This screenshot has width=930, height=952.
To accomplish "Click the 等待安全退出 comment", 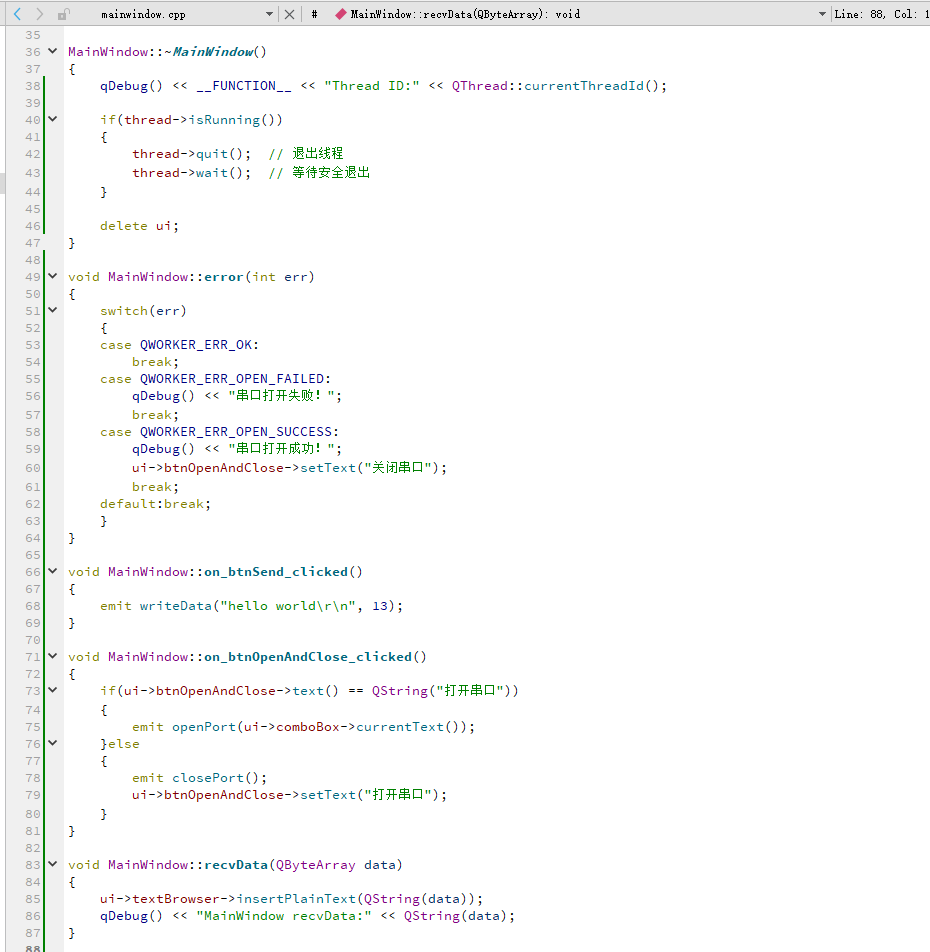I will (319, 172).
